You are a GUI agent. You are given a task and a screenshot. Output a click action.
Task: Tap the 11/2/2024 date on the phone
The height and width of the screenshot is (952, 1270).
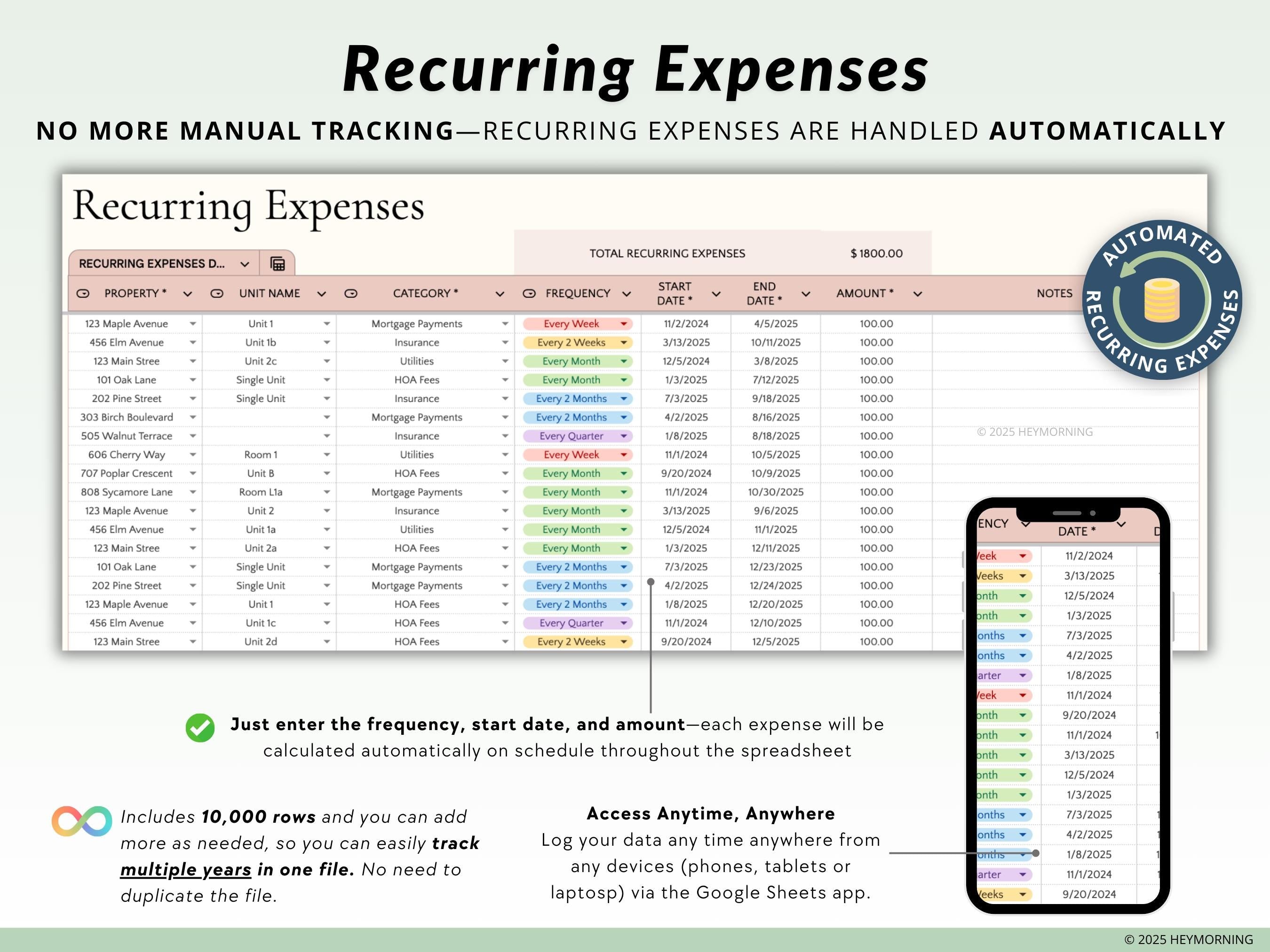coord(1088,556)
